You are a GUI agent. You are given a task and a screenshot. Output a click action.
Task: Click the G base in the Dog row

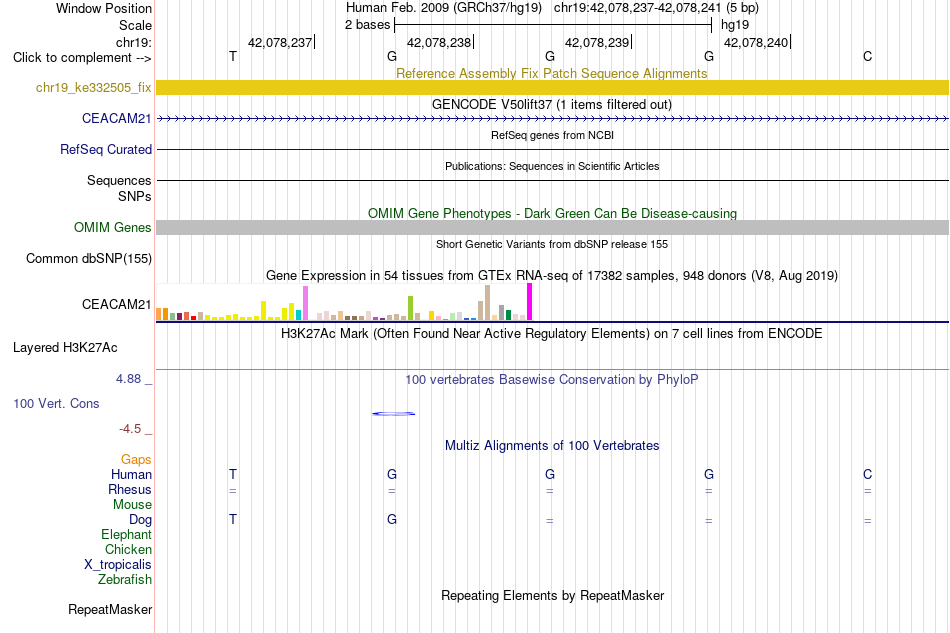392,519
